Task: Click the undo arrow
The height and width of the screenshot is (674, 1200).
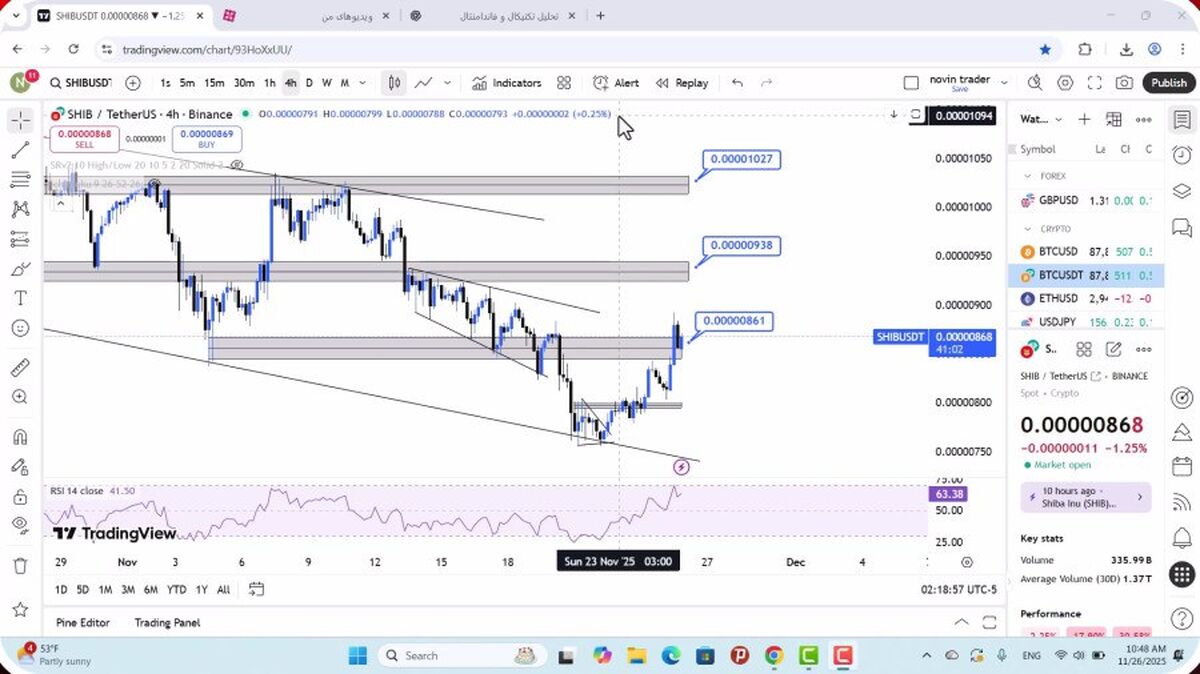Action: tap(737, 83)
